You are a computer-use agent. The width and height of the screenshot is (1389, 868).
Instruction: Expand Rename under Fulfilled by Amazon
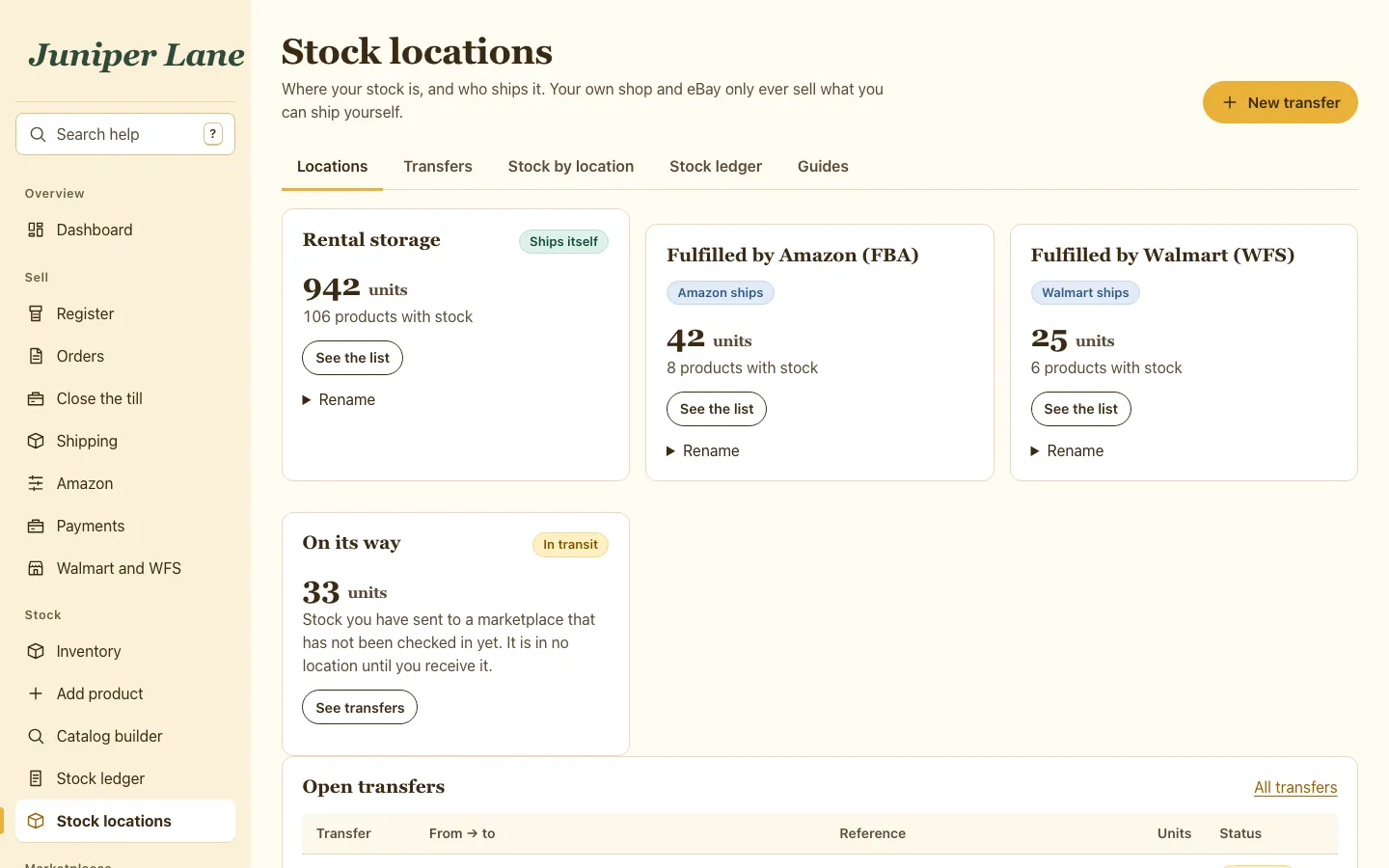pyautogui.click(x=703, y=450)
